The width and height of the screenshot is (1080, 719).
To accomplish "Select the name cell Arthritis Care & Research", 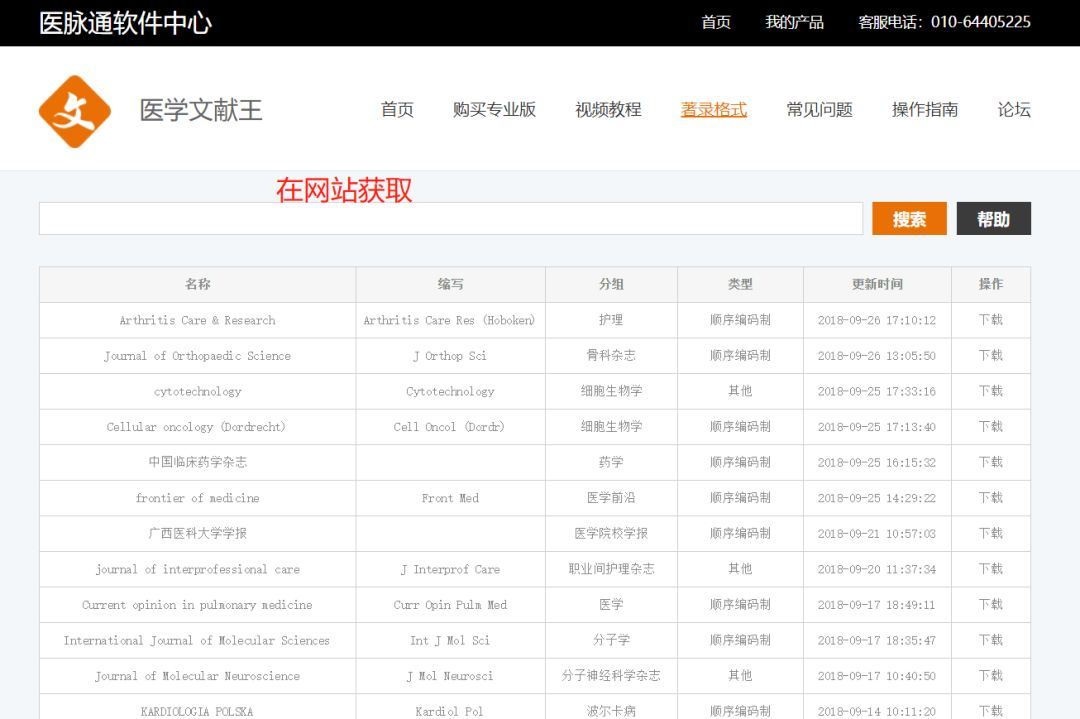I will click(198, 320).
